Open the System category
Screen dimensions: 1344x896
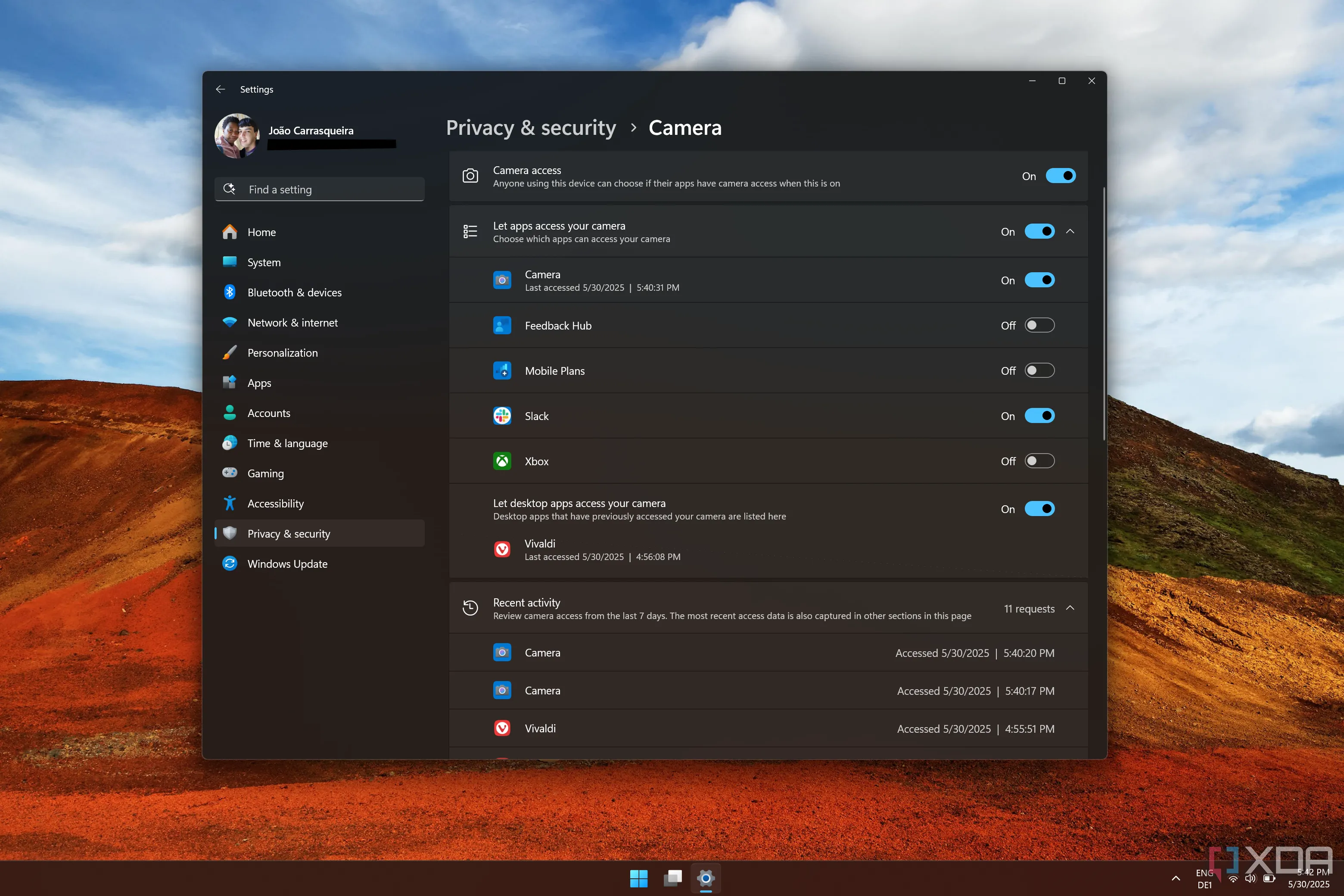(320, 262)
